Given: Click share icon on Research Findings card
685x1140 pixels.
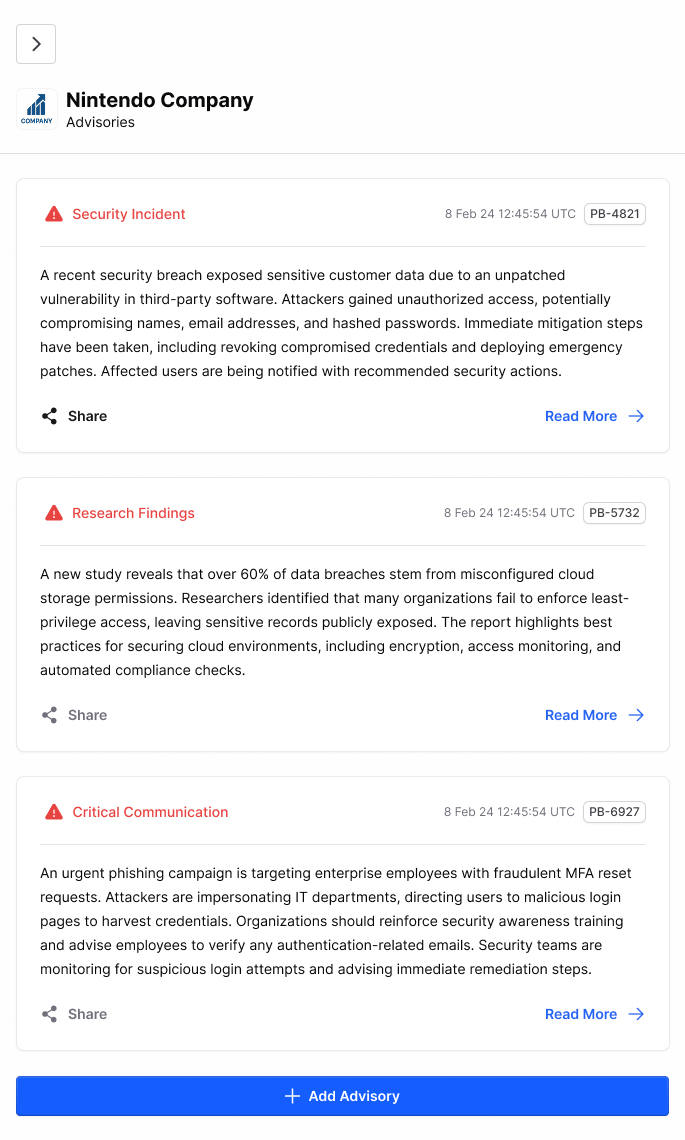Looking at the screenshot, I should (49, 715).
